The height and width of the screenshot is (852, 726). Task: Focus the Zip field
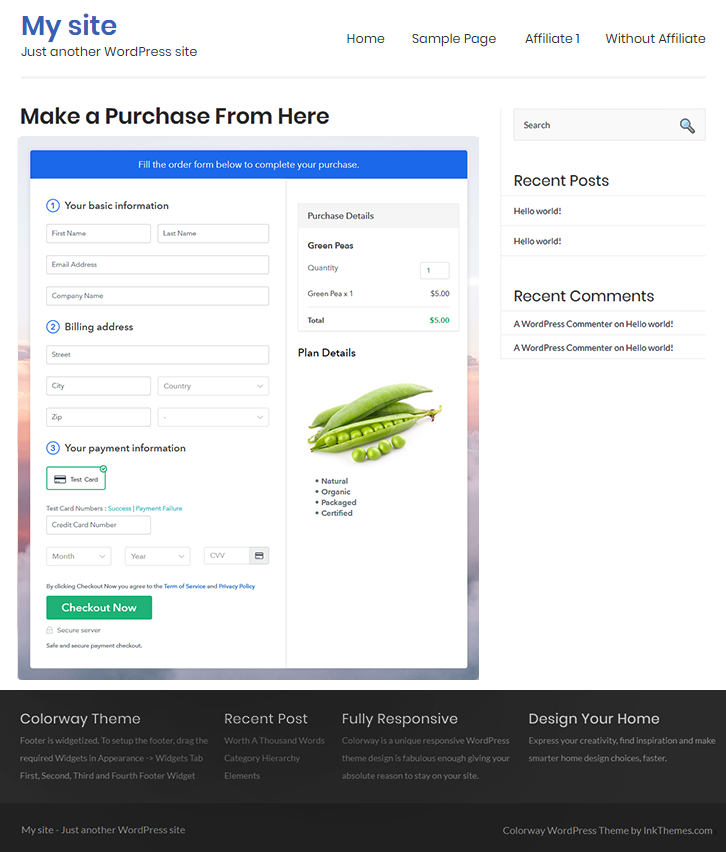click(98, 417)
